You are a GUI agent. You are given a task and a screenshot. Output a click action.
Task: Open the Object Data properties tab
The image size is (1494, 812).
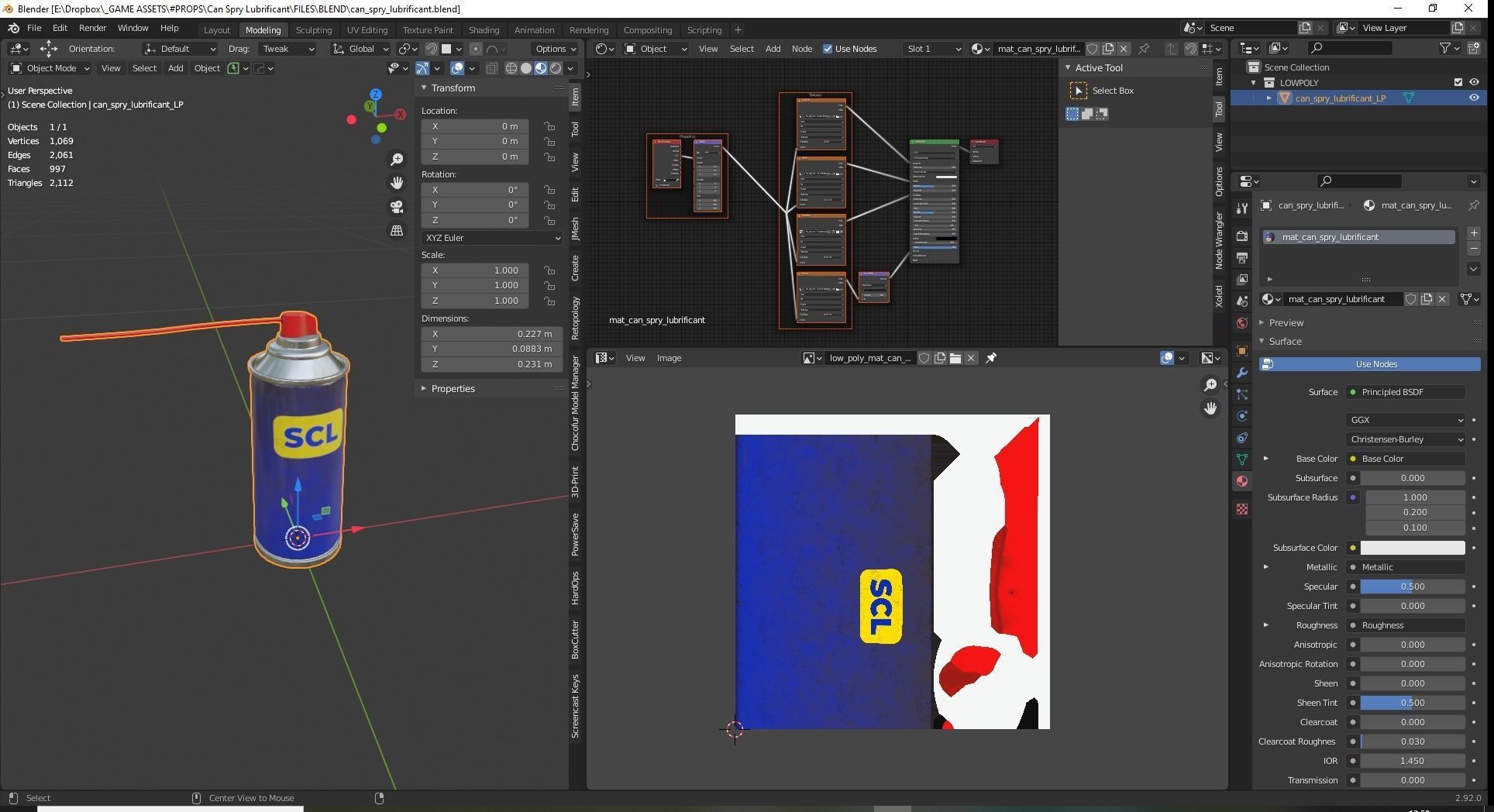(x=1242, y=459)
